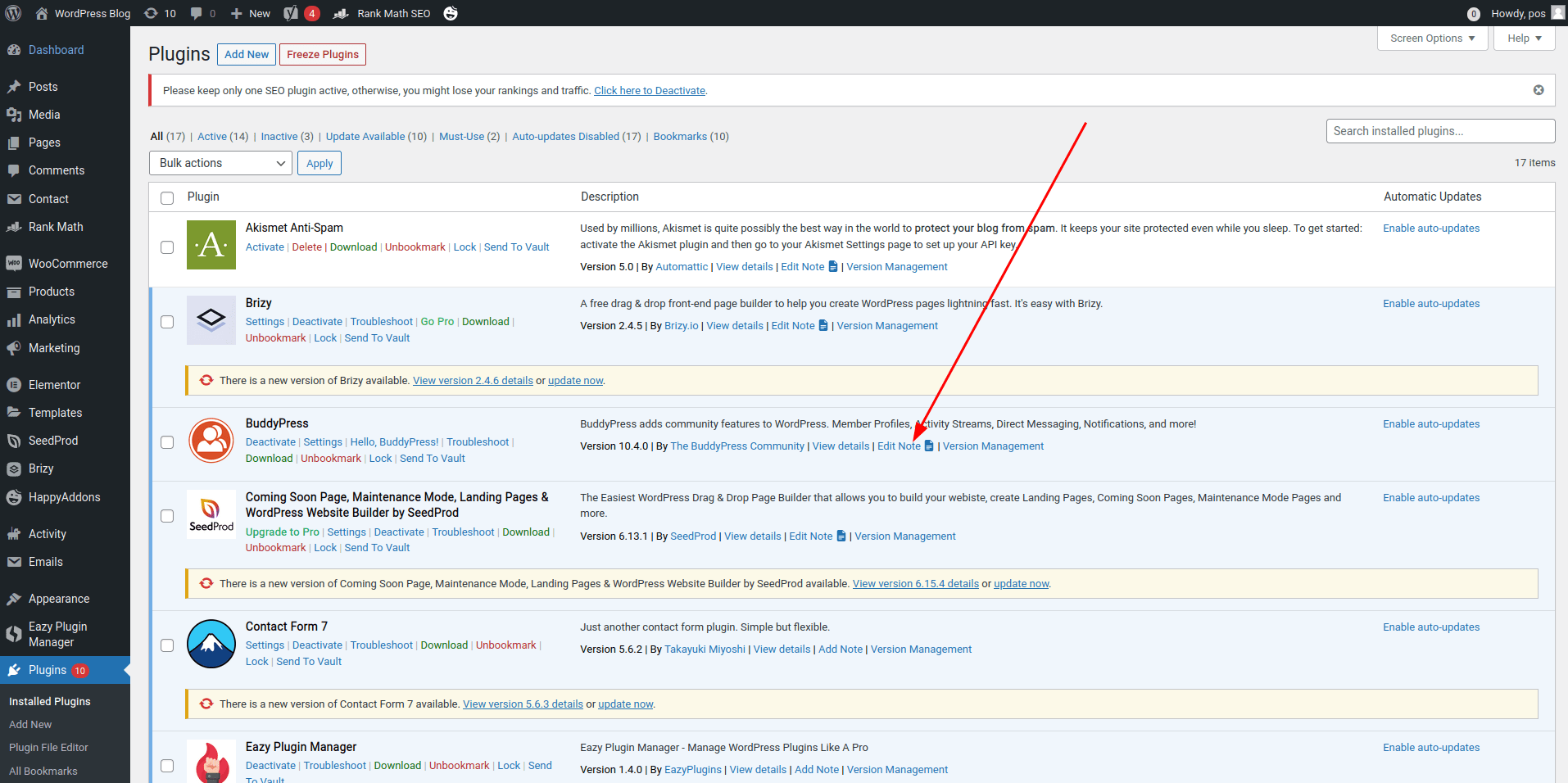Click the note icon beside Akismet Edit Note
The image size is (1568, 783).
tap(833, 266)
